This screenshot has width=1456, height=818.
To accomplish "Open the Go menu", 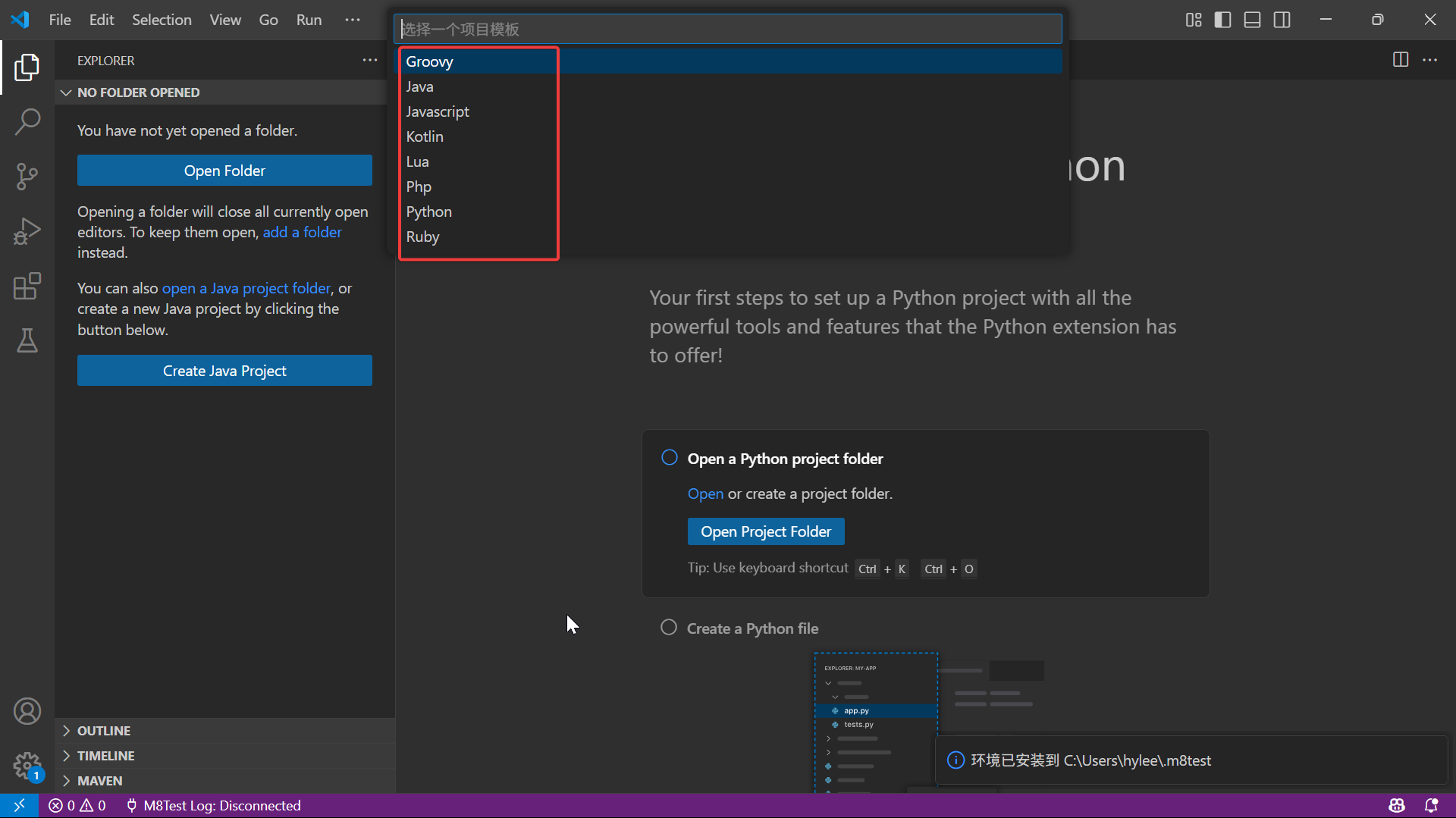I will pos(268,20).
